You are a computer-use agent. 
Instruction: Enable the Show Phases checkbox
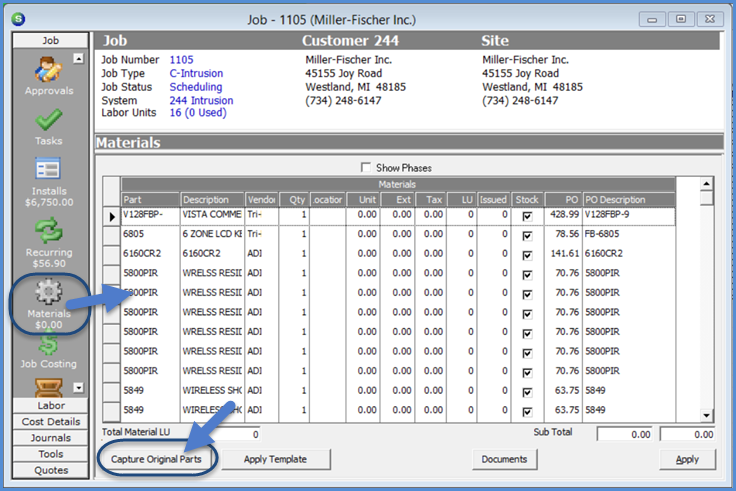[x=366, y=167]
